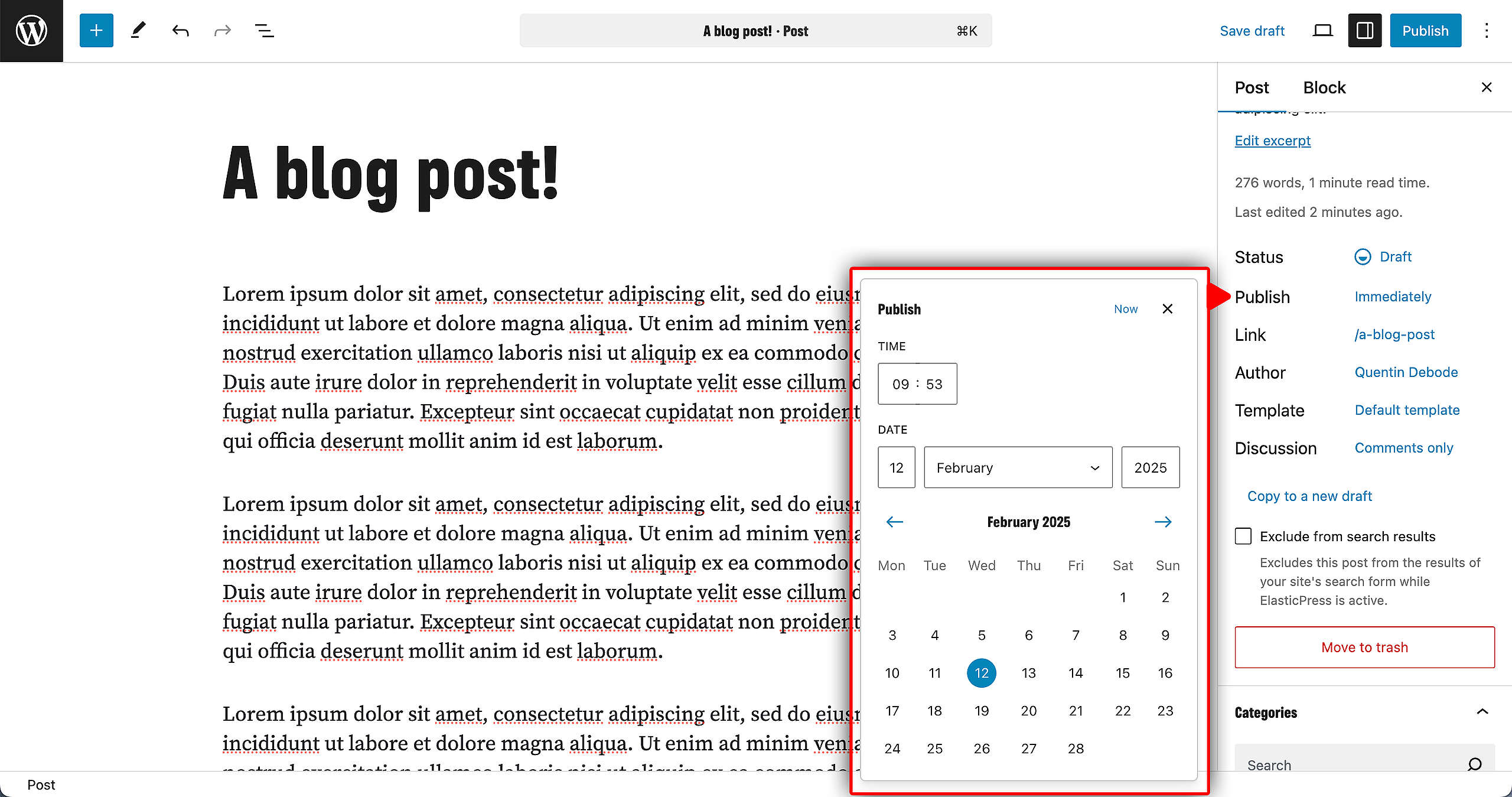Image resolution: width=1512 pixels, height=797 pixels.
Task: Select the Post tab
Action: pyautogui.click(x=1252, y=87)
